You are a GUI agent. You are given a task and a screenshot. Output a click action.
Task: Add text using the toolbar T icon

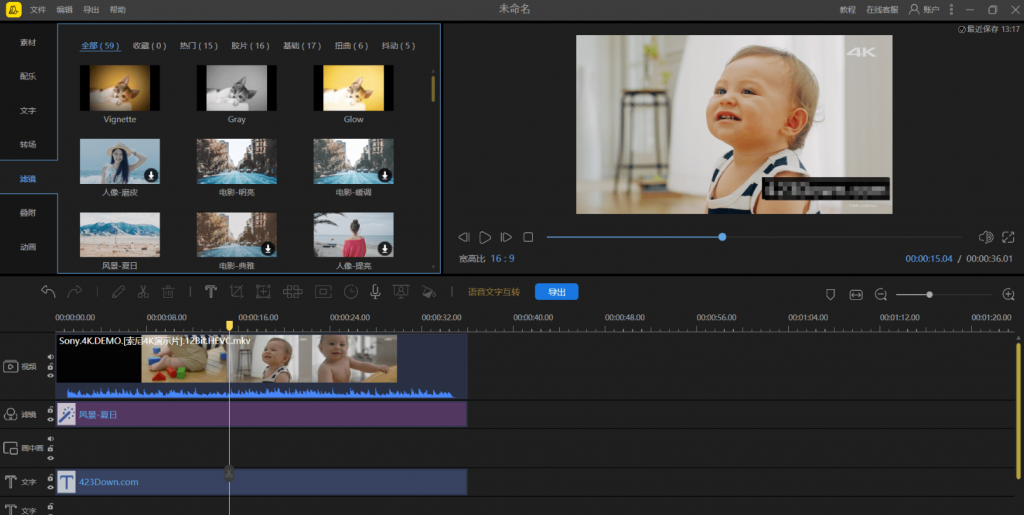(x=210, y=292)
